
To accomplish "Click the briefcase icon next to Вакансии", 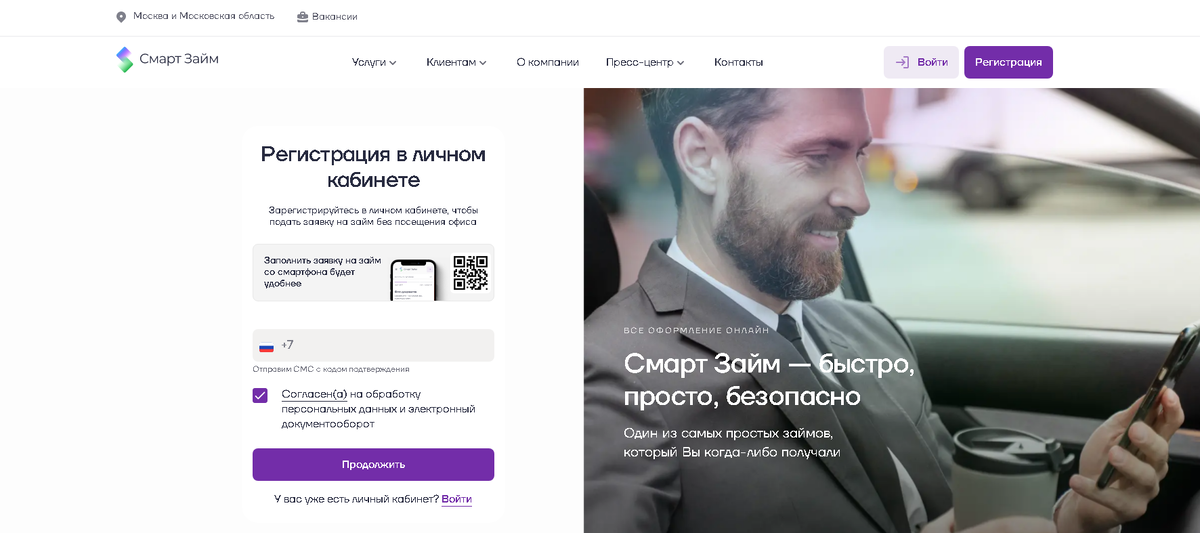I will click(x=302, y=17).
